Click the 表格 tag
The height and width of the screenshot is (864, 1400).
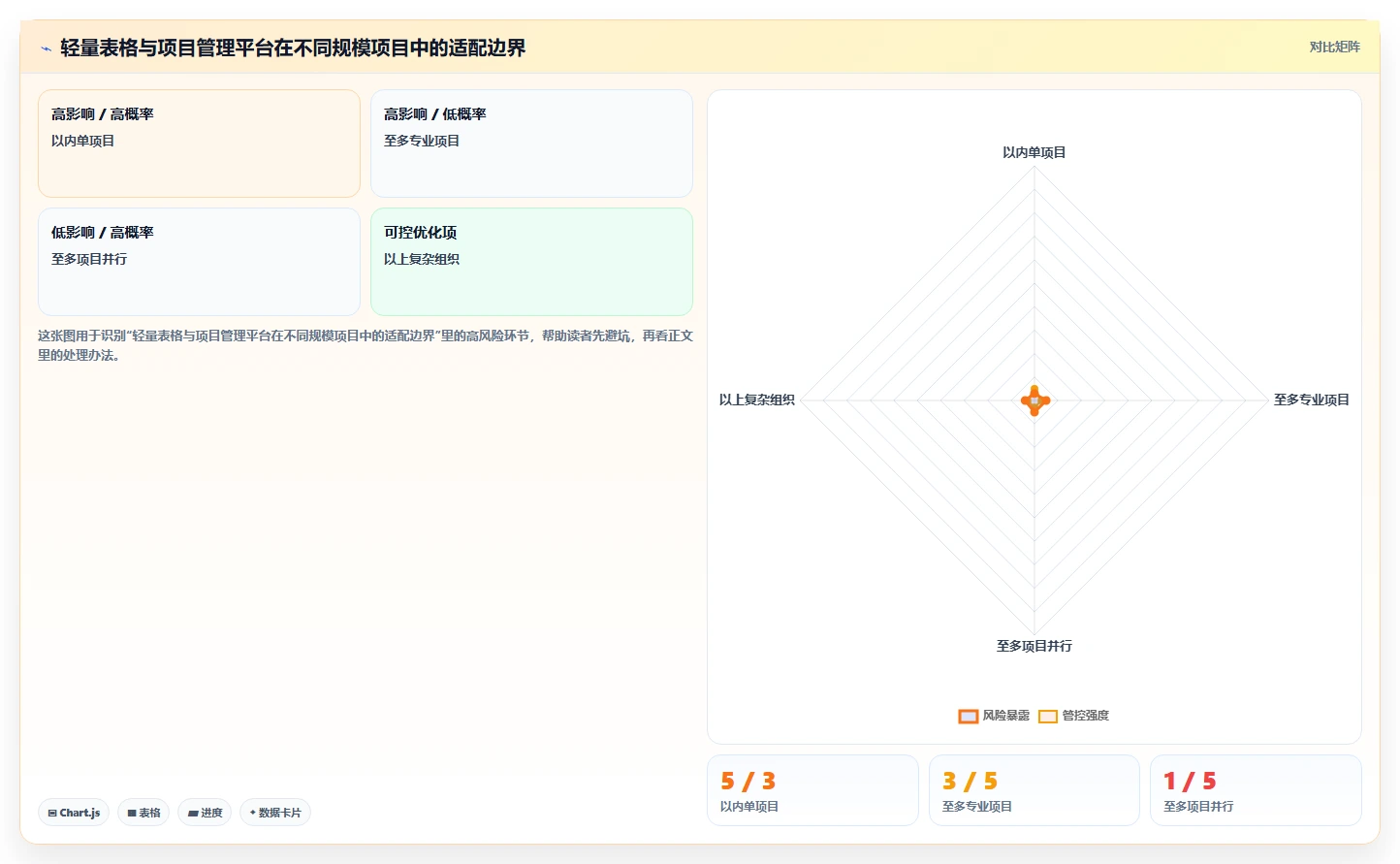(x=143, y=813)
